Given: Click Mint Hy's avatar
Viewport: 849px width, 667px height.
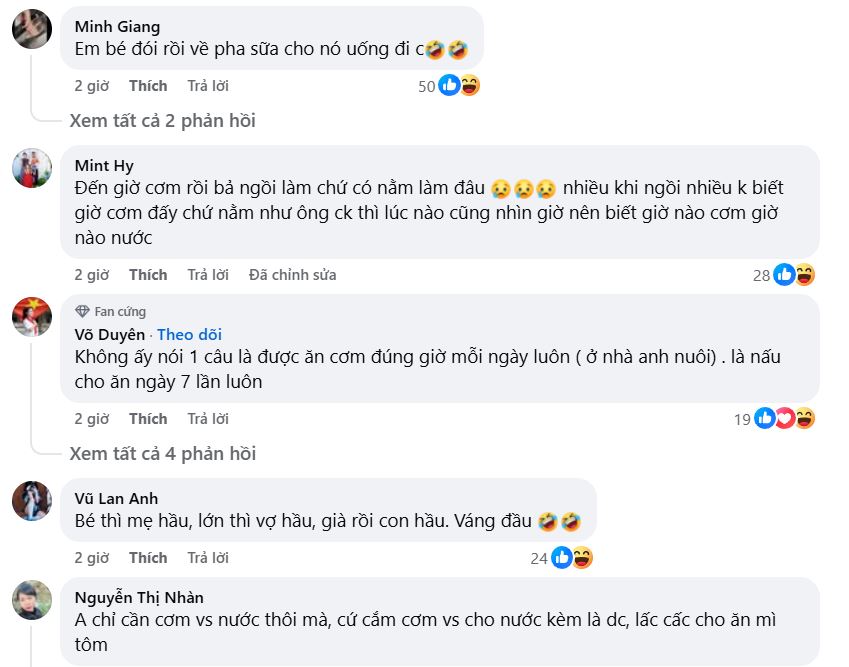Looking at the screenshot, I should pyautogui.click(x=31, y=167).
